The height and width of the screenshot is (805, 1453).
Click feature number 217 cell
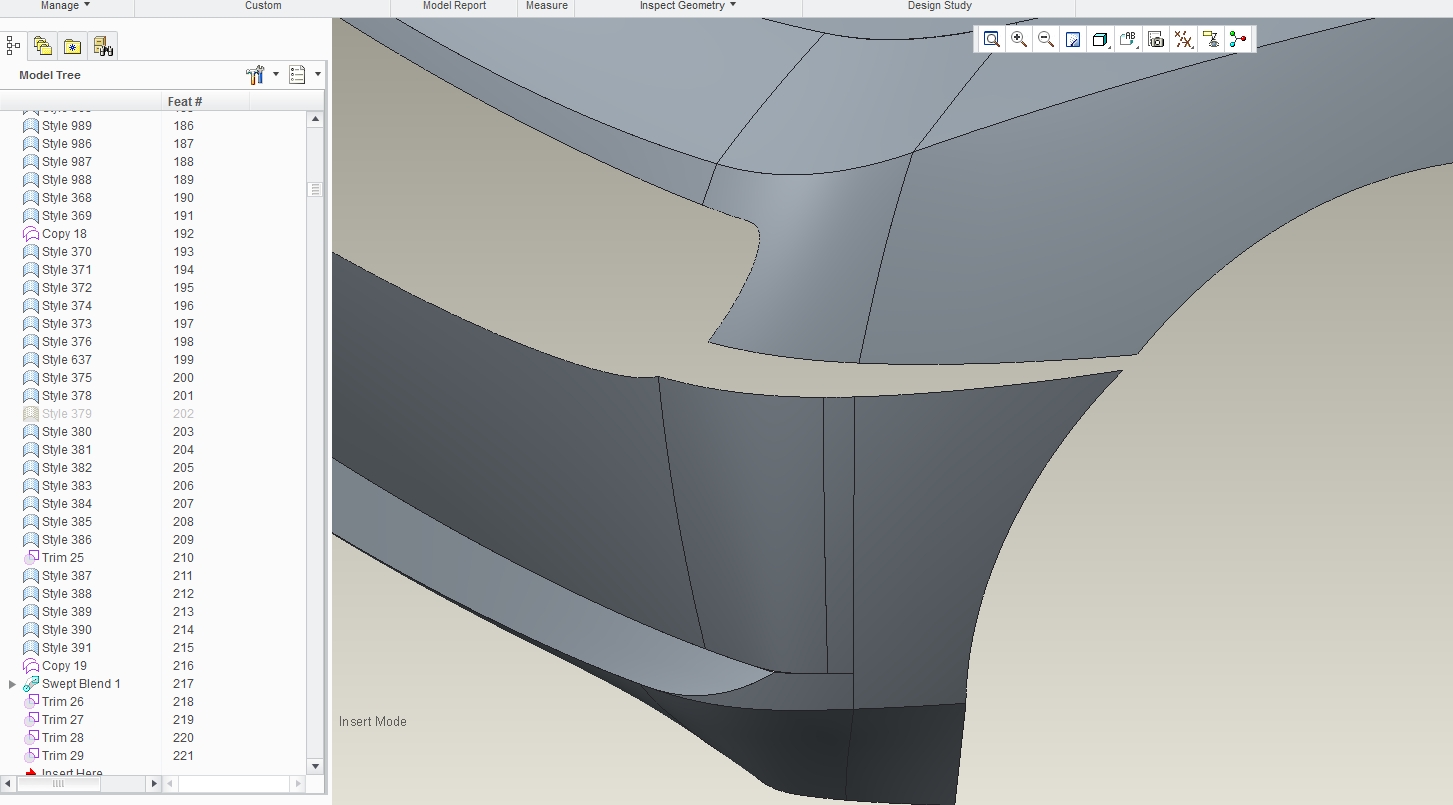tap(183, 684)
